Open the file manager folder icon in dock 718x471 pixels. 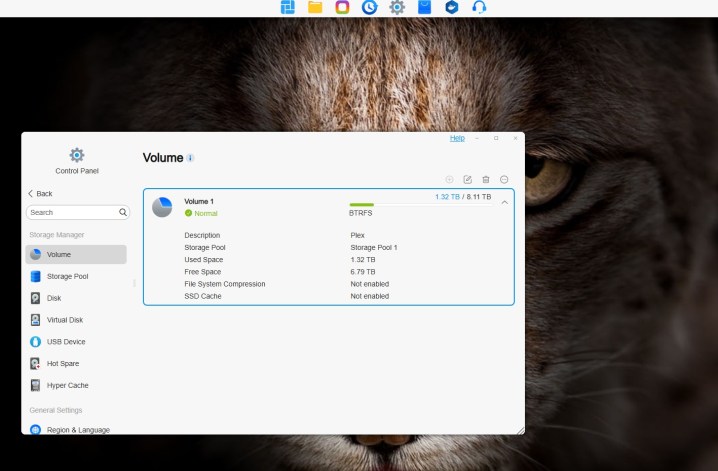click(x=315, y=8)
